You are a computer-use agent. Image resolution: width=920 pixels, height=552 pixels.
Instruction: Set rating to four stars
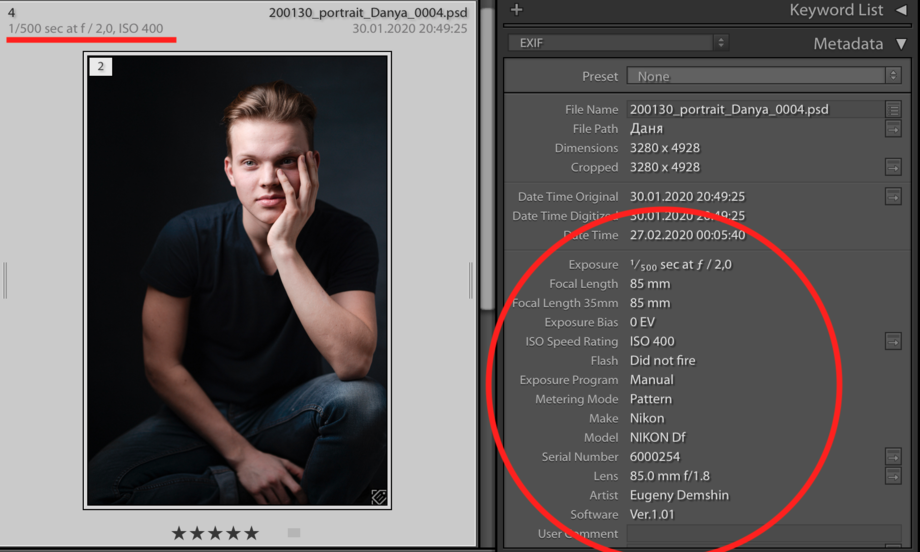[234, 533]
